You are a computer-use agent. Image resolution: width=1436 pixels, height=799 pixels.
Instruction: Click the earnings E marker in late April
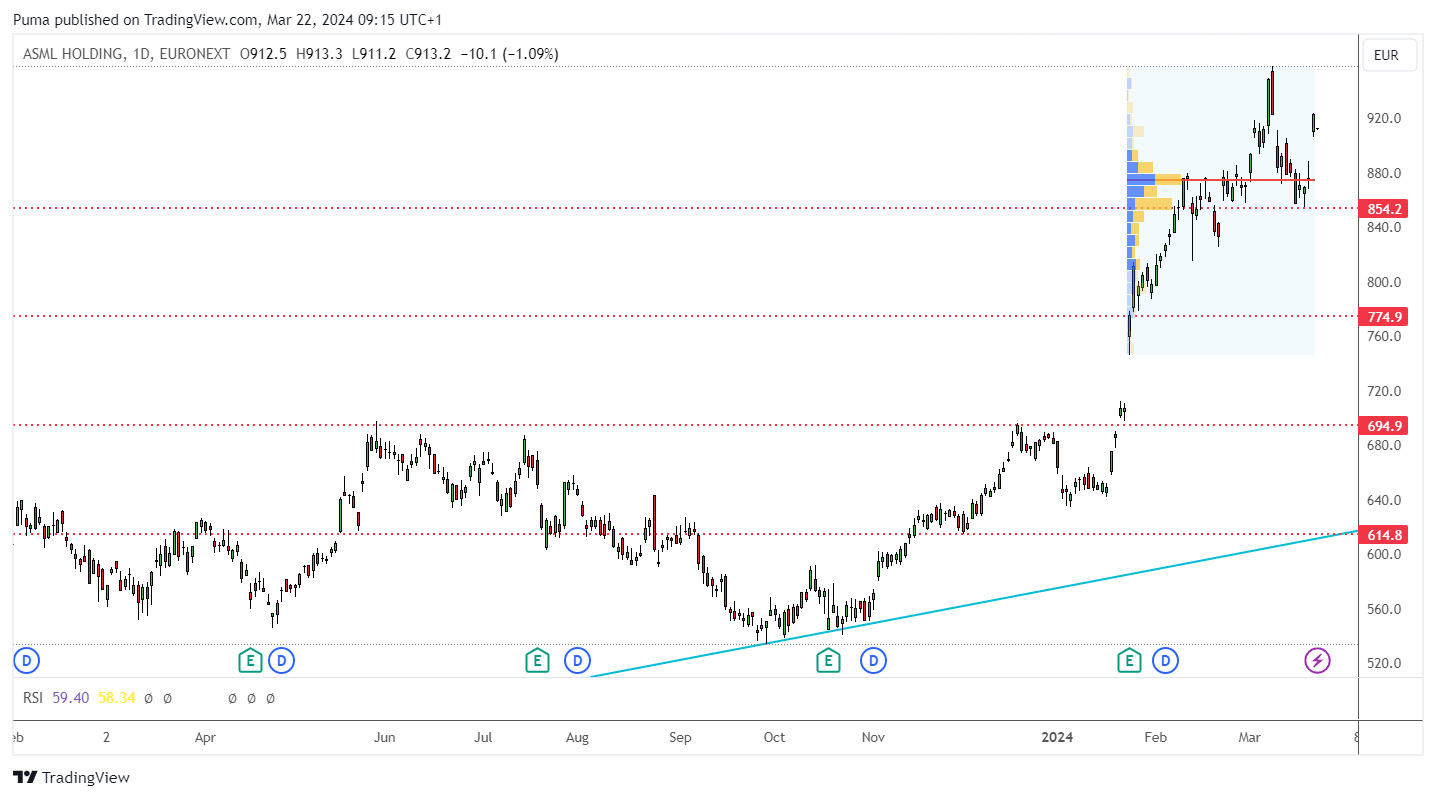pyautogui.click(x=250, y=660)
